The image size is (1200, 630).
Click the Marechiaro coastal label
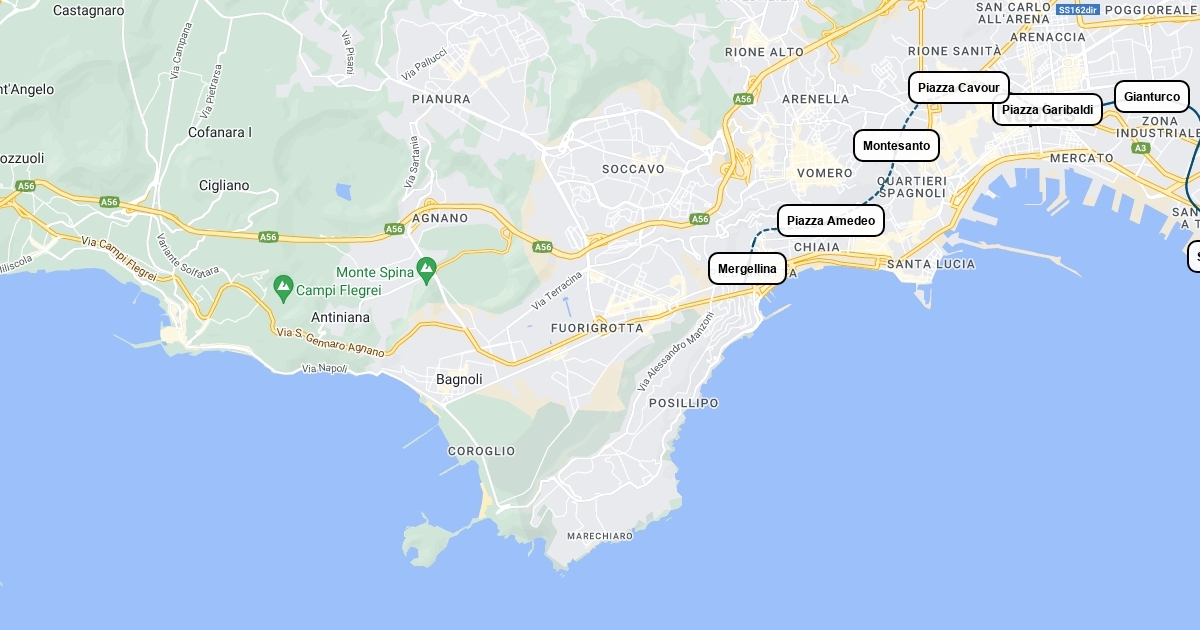pos(600,536)
